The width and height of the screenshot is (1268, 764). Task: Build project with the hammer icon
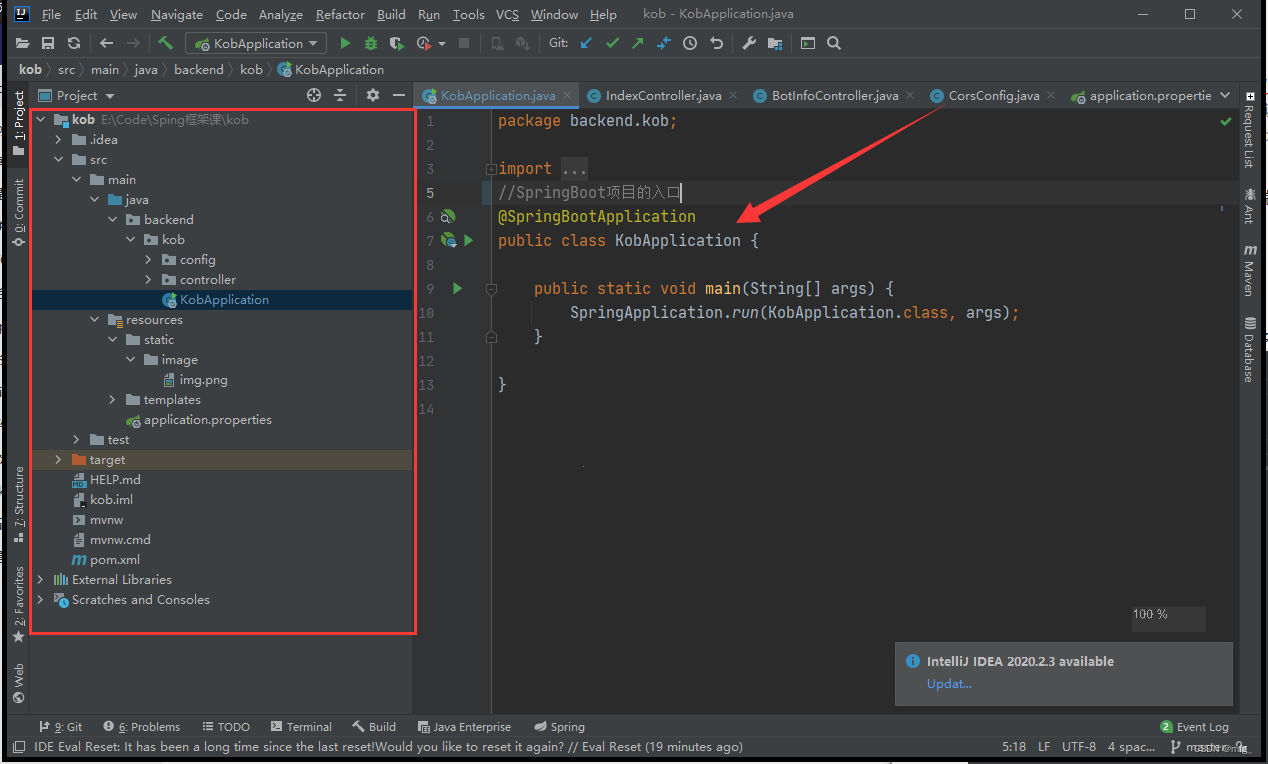[x=165, y=43]
